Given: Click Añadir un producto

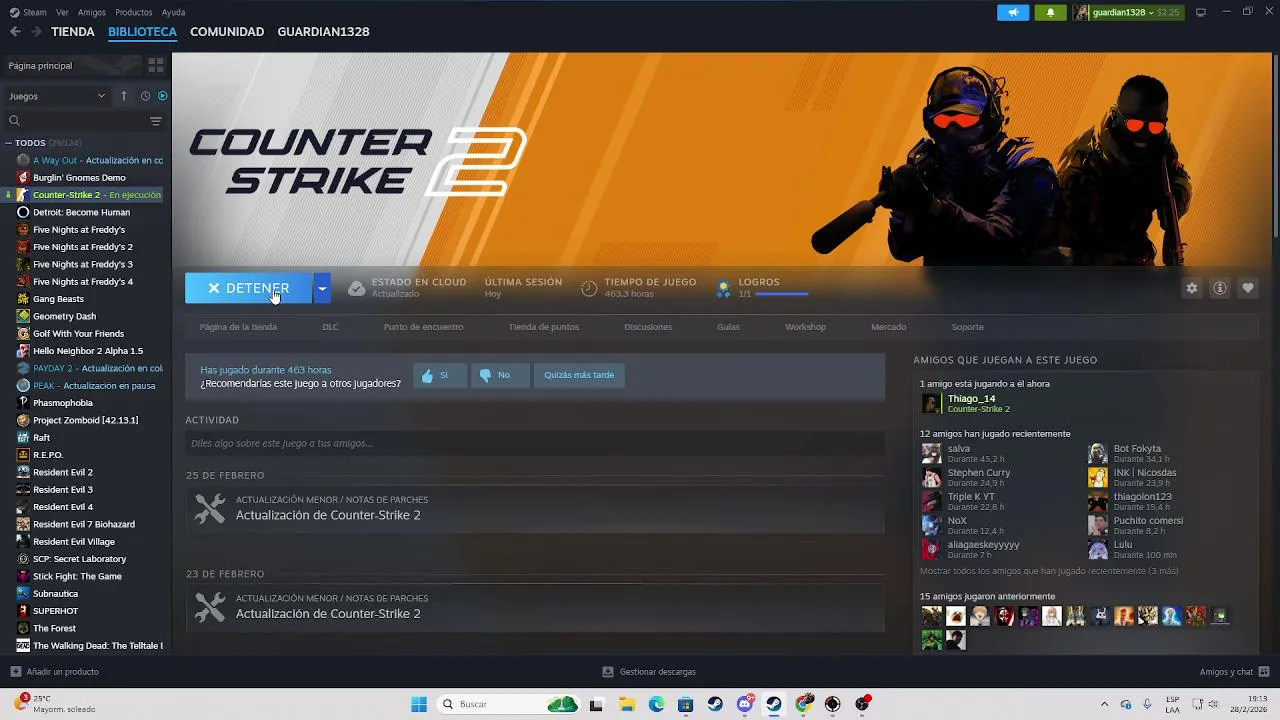Looking at the screenshot, I should (x=54, y=672).
